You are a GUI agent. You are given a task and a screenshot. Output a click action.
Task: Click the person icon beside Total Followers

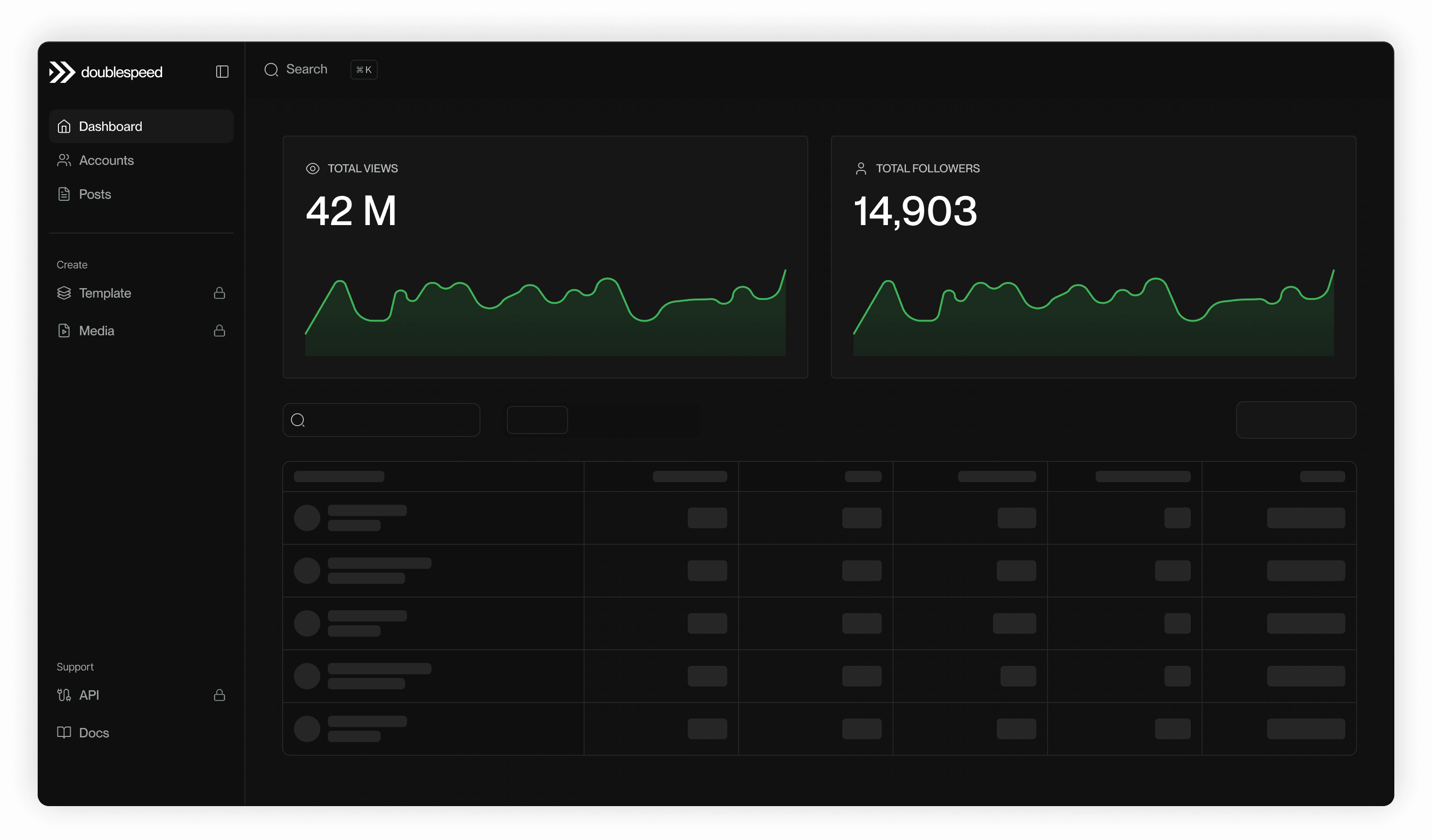coord(861,169)
